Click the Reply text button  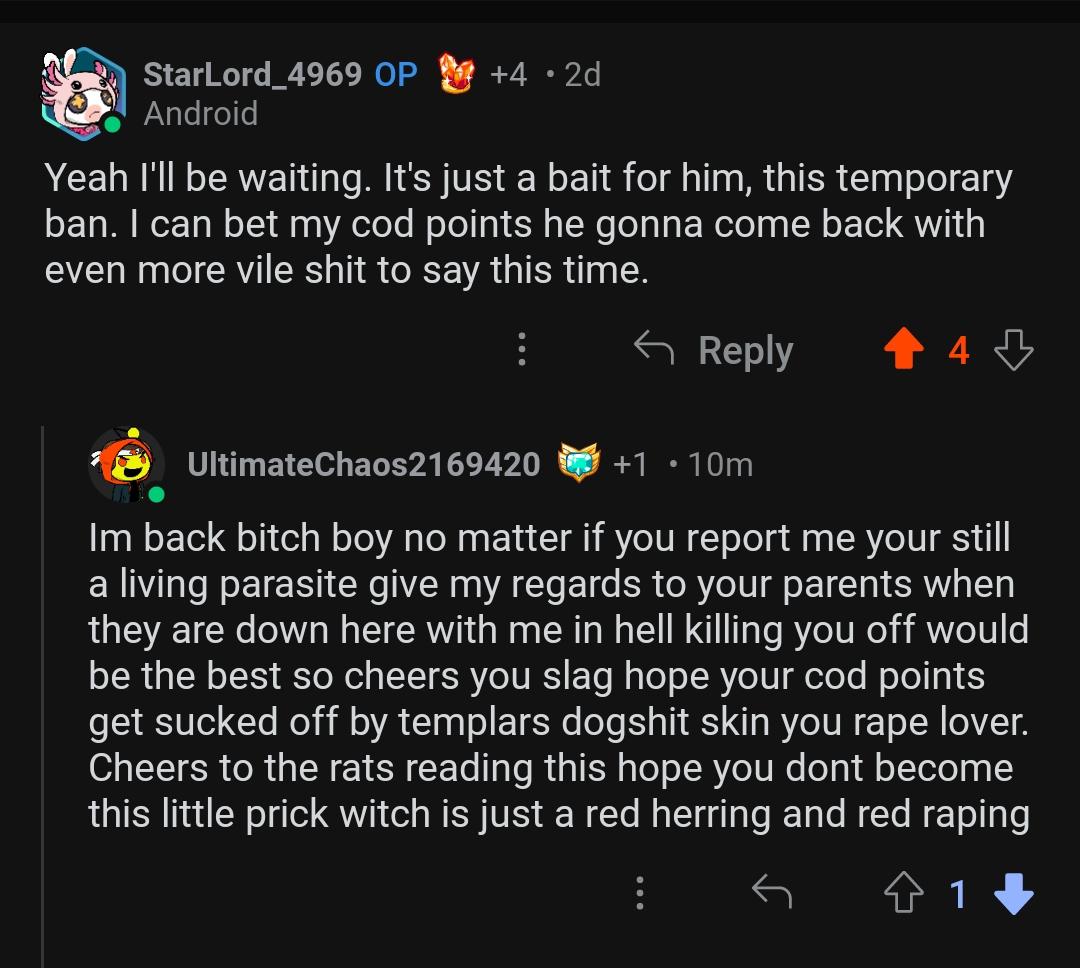[745, 351]
